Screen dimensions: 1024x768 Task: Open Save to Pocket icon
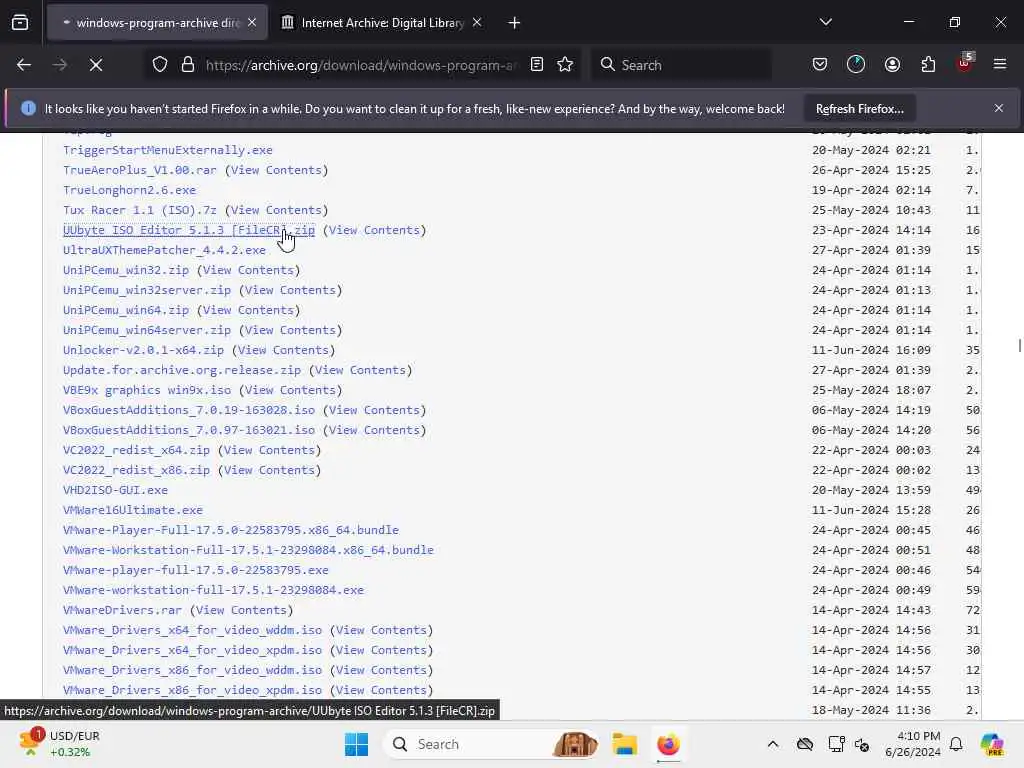[820, 65]
